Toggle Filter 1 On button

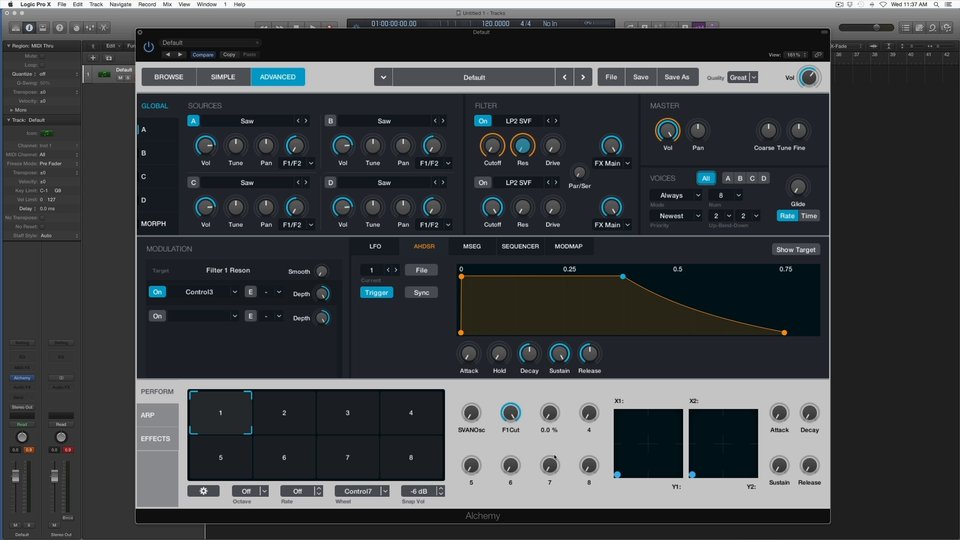[482, 121]
